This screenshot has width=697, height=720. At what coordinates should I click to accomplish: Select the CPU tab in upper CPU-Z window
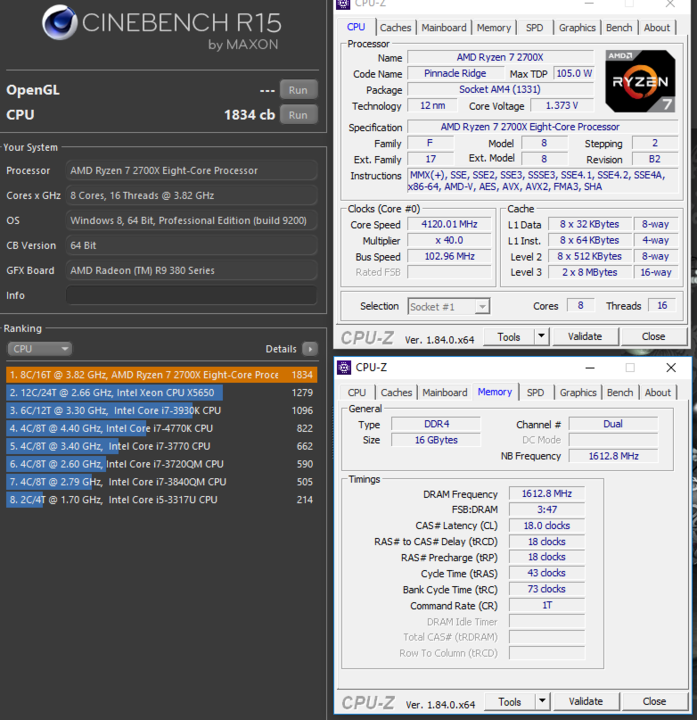coord(356,27)
